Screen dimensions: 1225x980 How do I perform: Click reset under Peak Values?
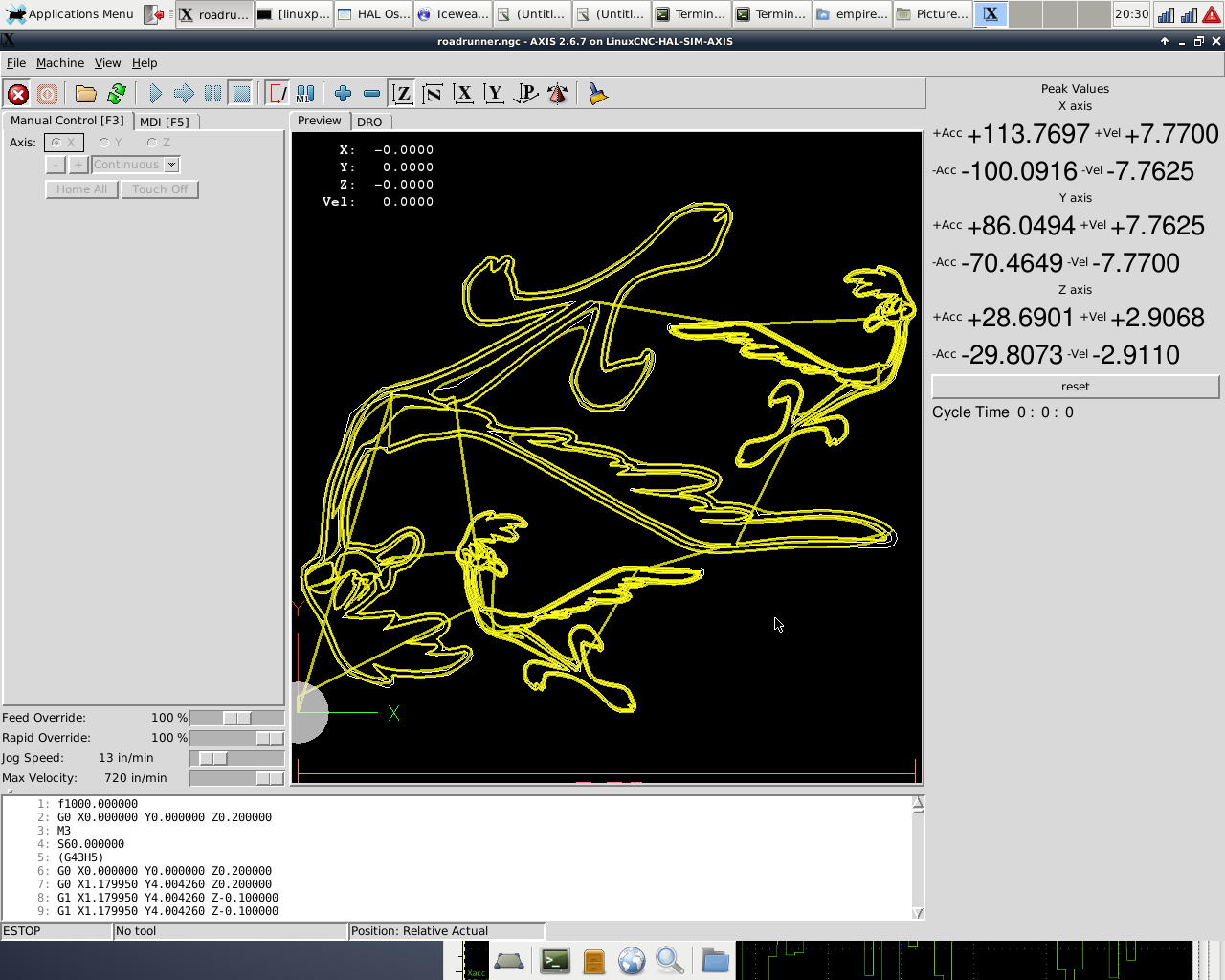click(x=1076, y=387)
